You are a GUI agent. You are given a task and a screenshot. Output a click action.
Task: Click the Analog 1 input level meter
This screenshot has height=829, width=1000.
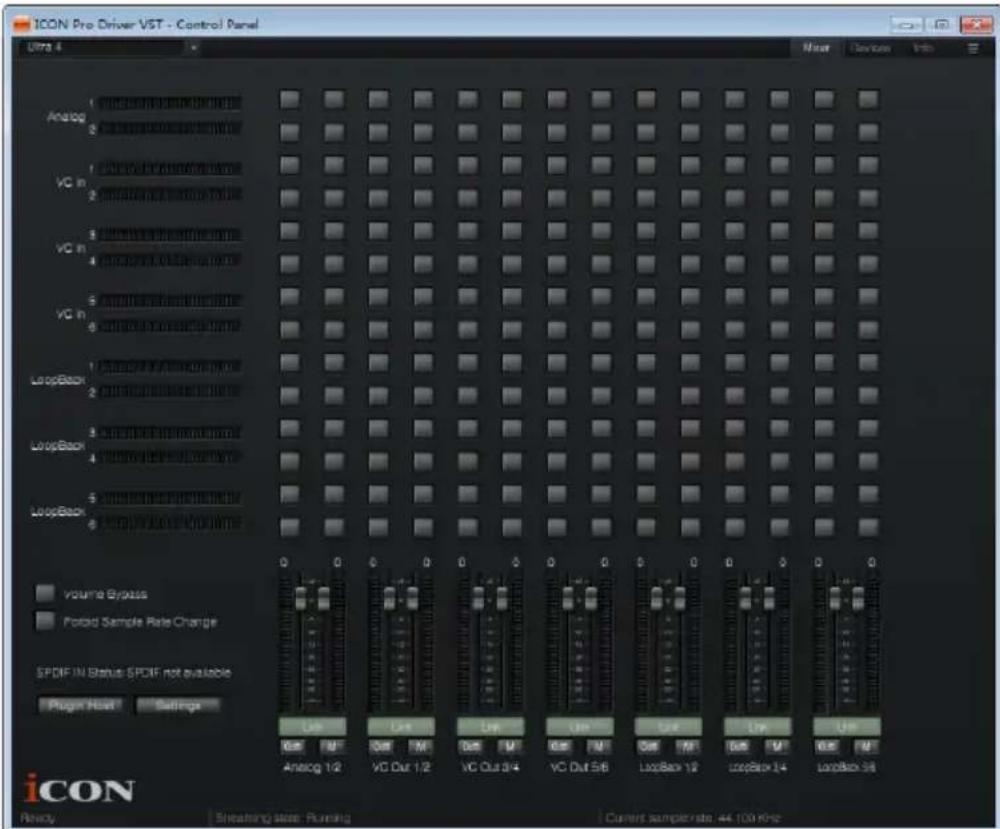click(170, 103)
